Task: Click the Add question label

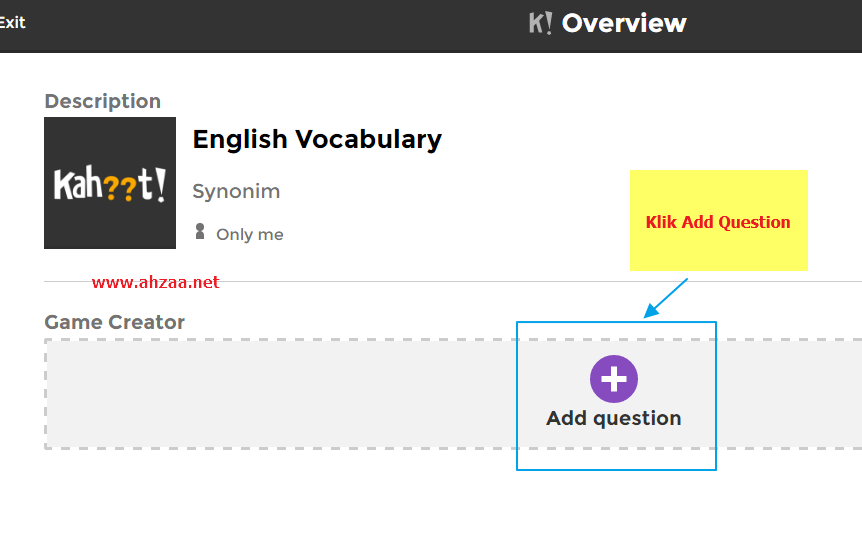Action: 614,418
